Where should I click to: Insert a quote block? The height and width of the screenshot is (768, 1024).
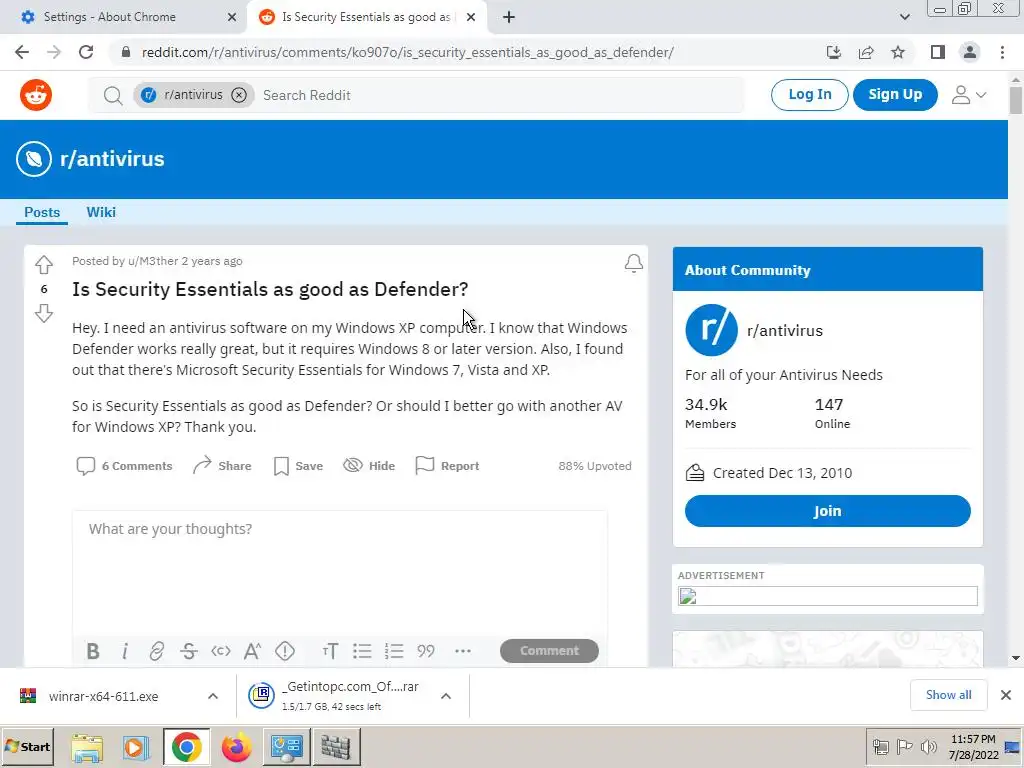426,651
